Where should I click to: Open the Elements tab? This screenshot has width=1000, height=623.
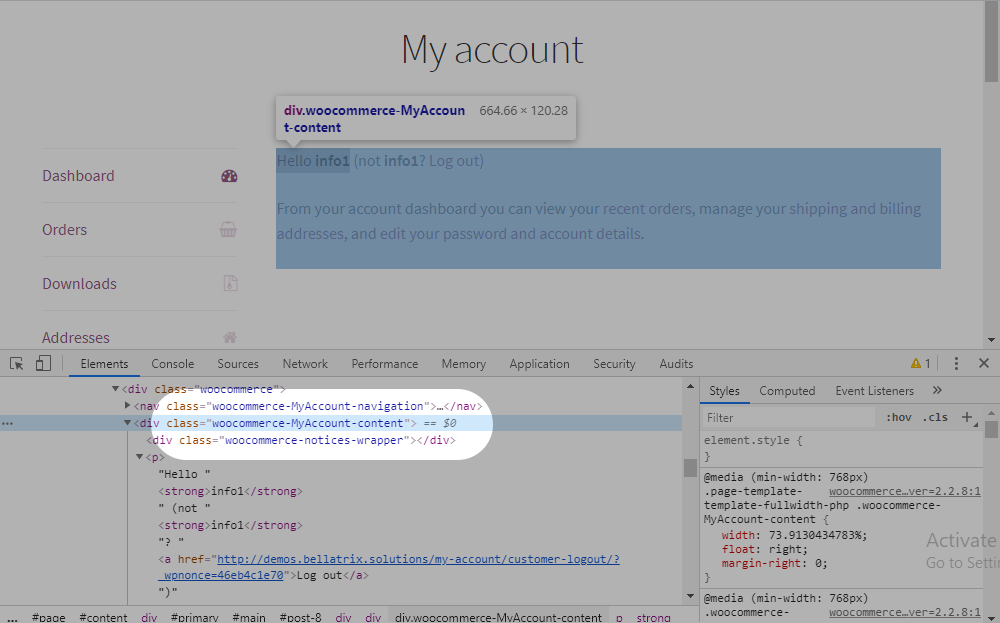[x=104, y=363]
